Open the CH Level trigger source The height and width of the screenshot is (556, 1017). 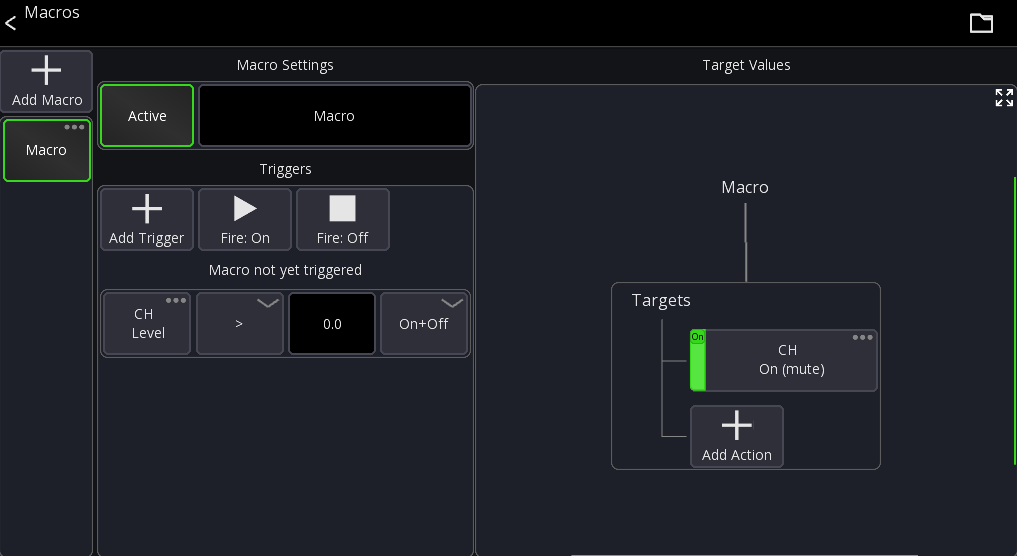tap(147, 324)
